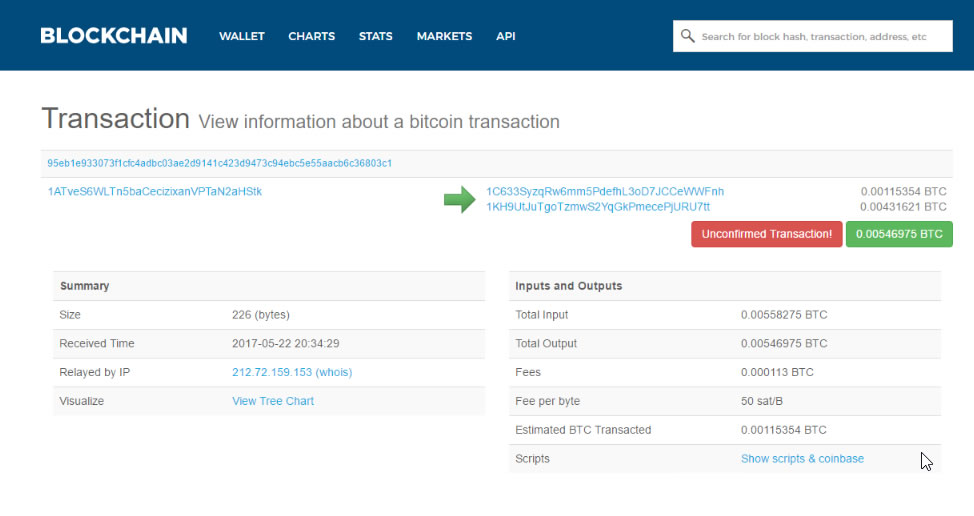Open output address 1KH9UtJuTgoTzmwS2...

598,207
